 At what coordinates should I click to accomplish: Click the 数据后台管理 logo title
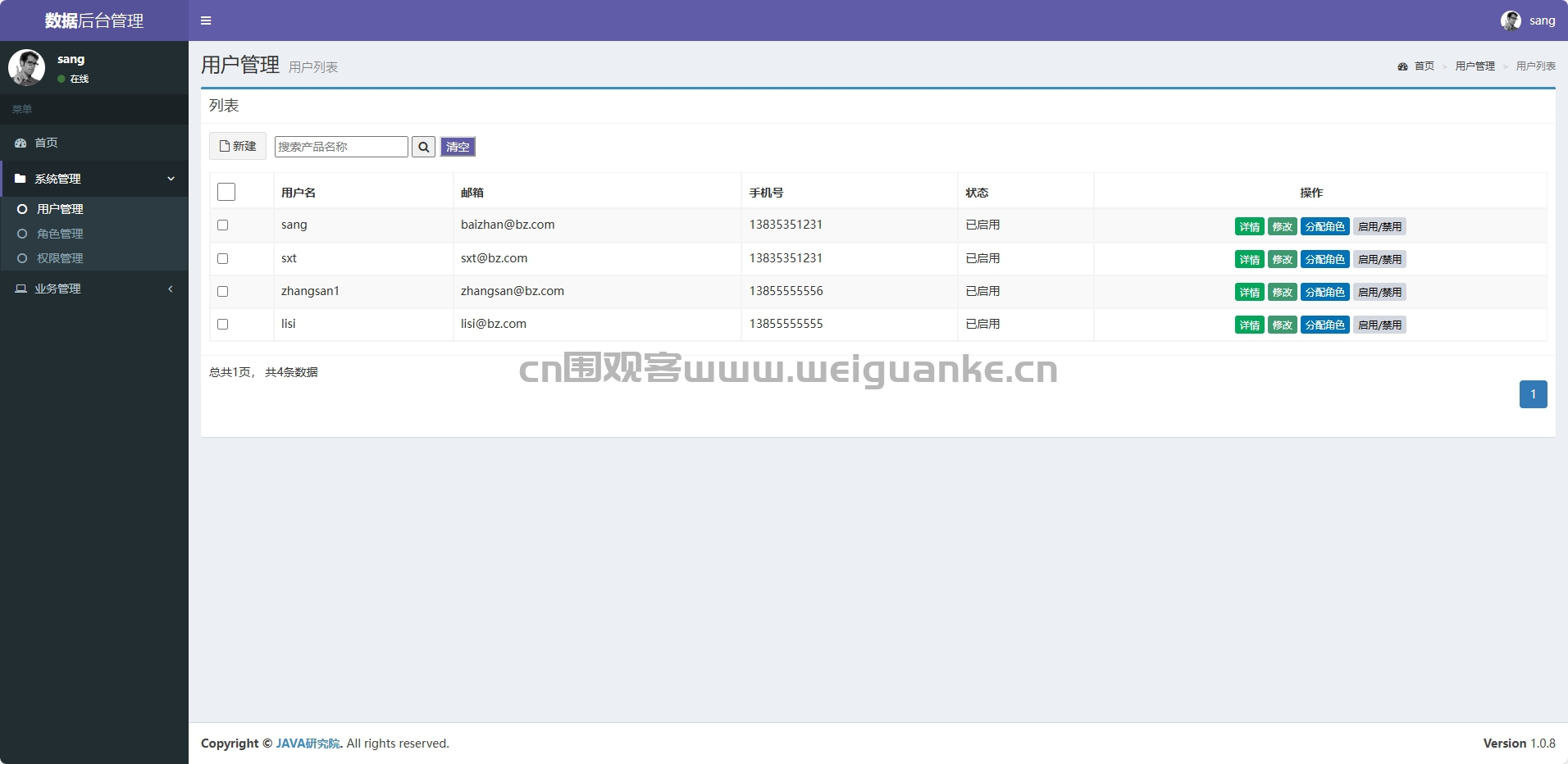pos(94,20)
